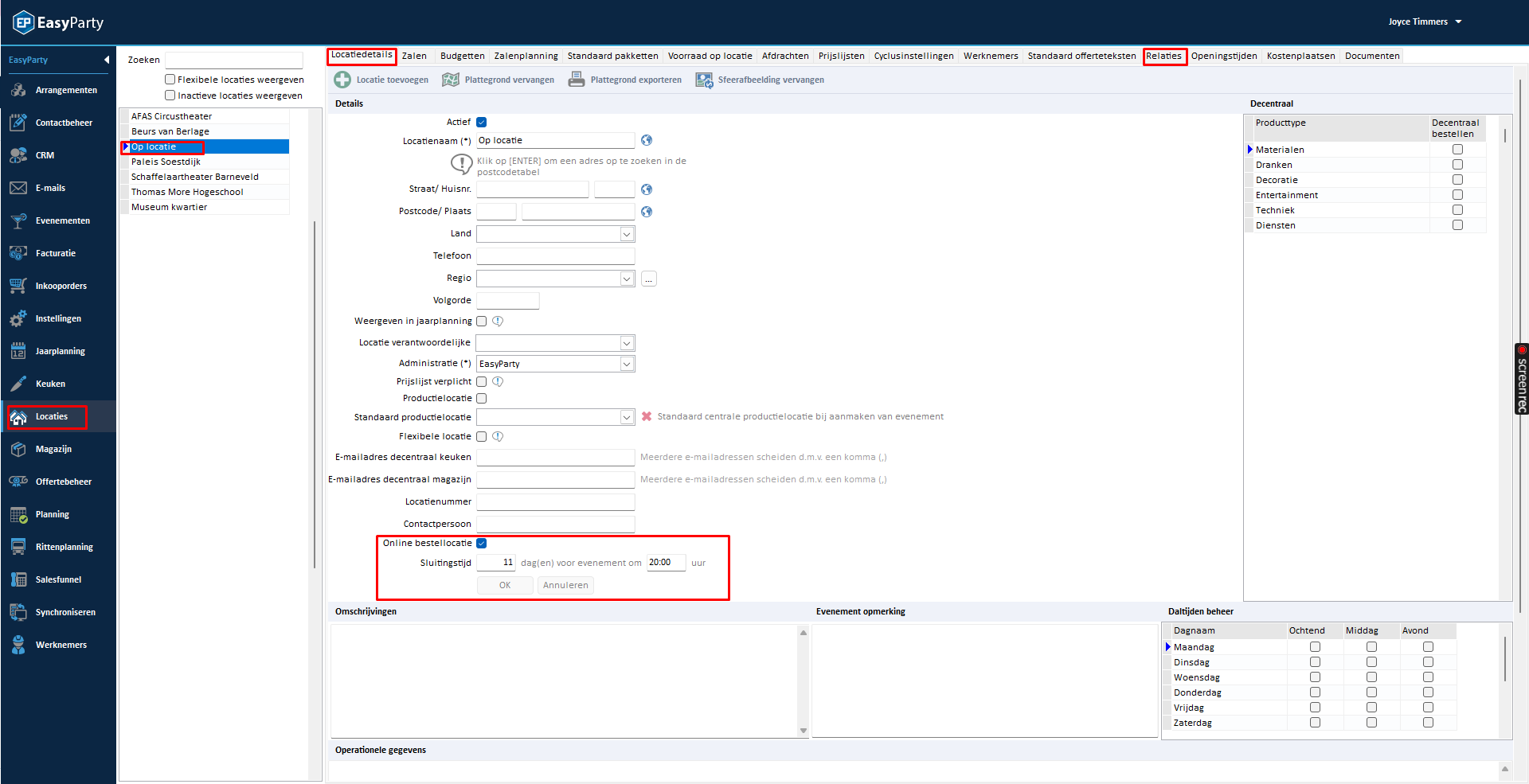Click the globe icon next to Locatienaam
Screen dimensions: 1529x784
[647, 141]
